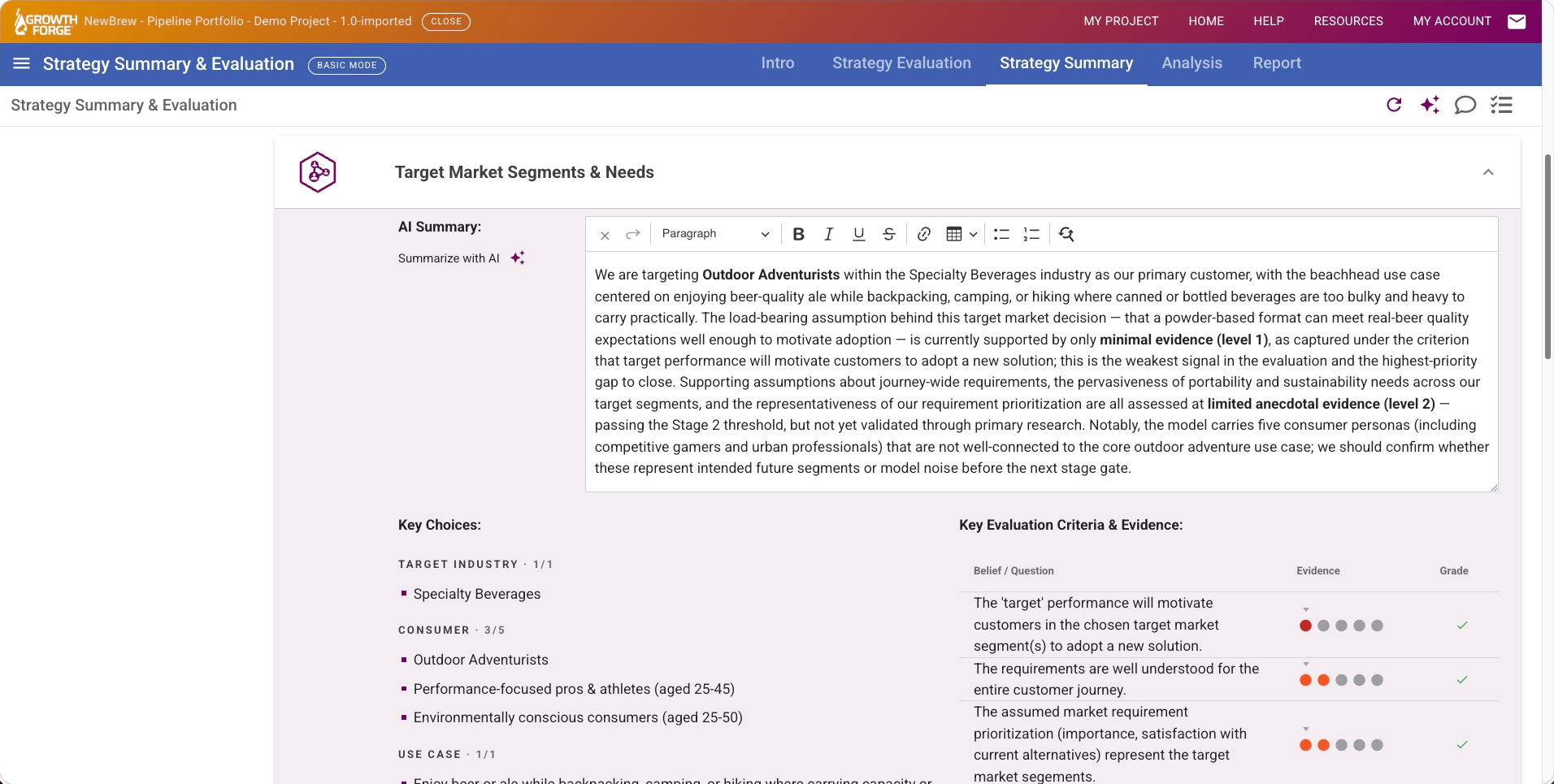
Task: Insert a link with the link icon
Action: coord(924,234)
